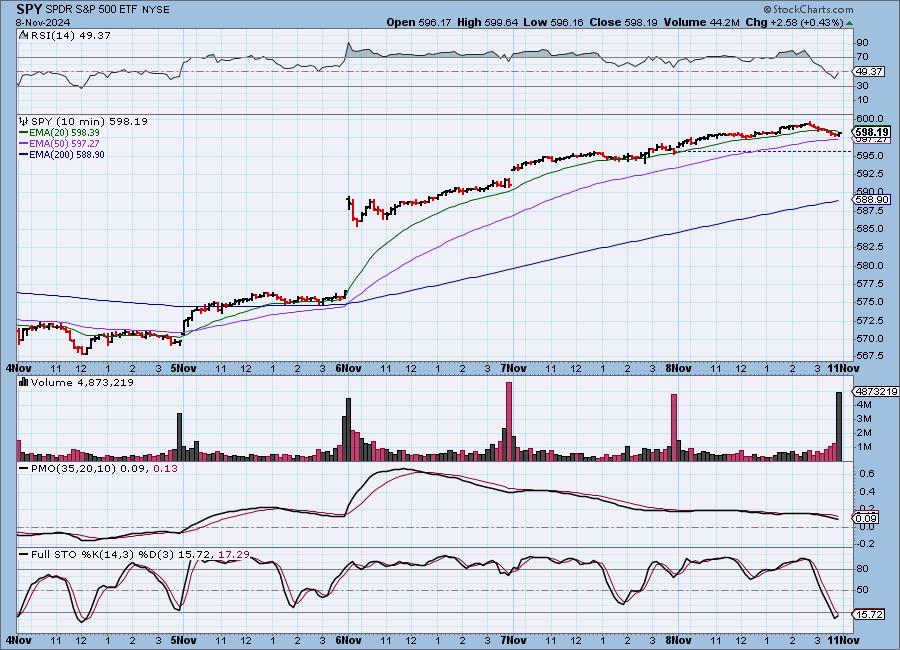
Task: Click the 567.5 price axis label
Action: [x=871, y=355]
